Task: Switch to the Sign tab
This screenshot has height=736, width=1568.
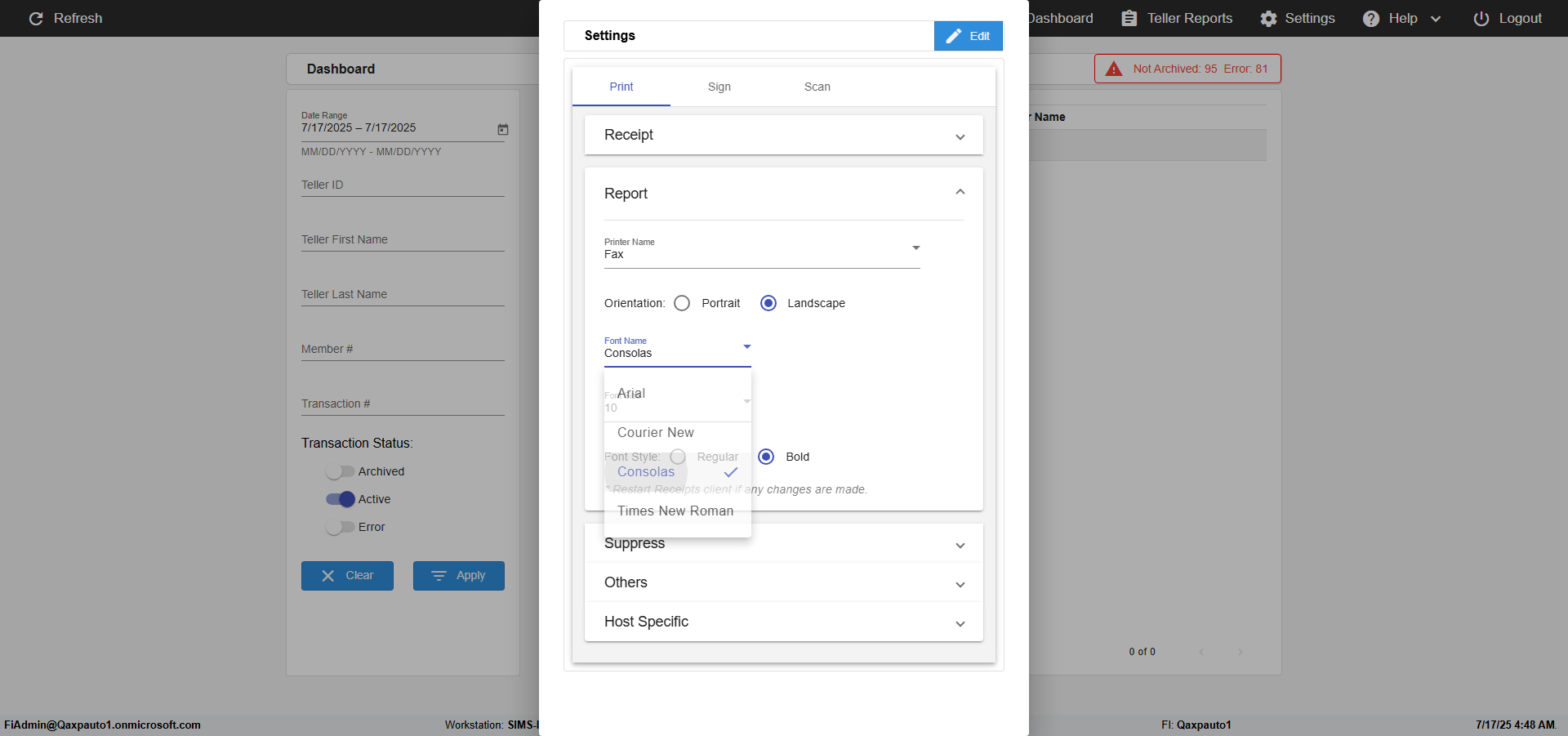Action: pyautogui.click(x=719, y=87)
